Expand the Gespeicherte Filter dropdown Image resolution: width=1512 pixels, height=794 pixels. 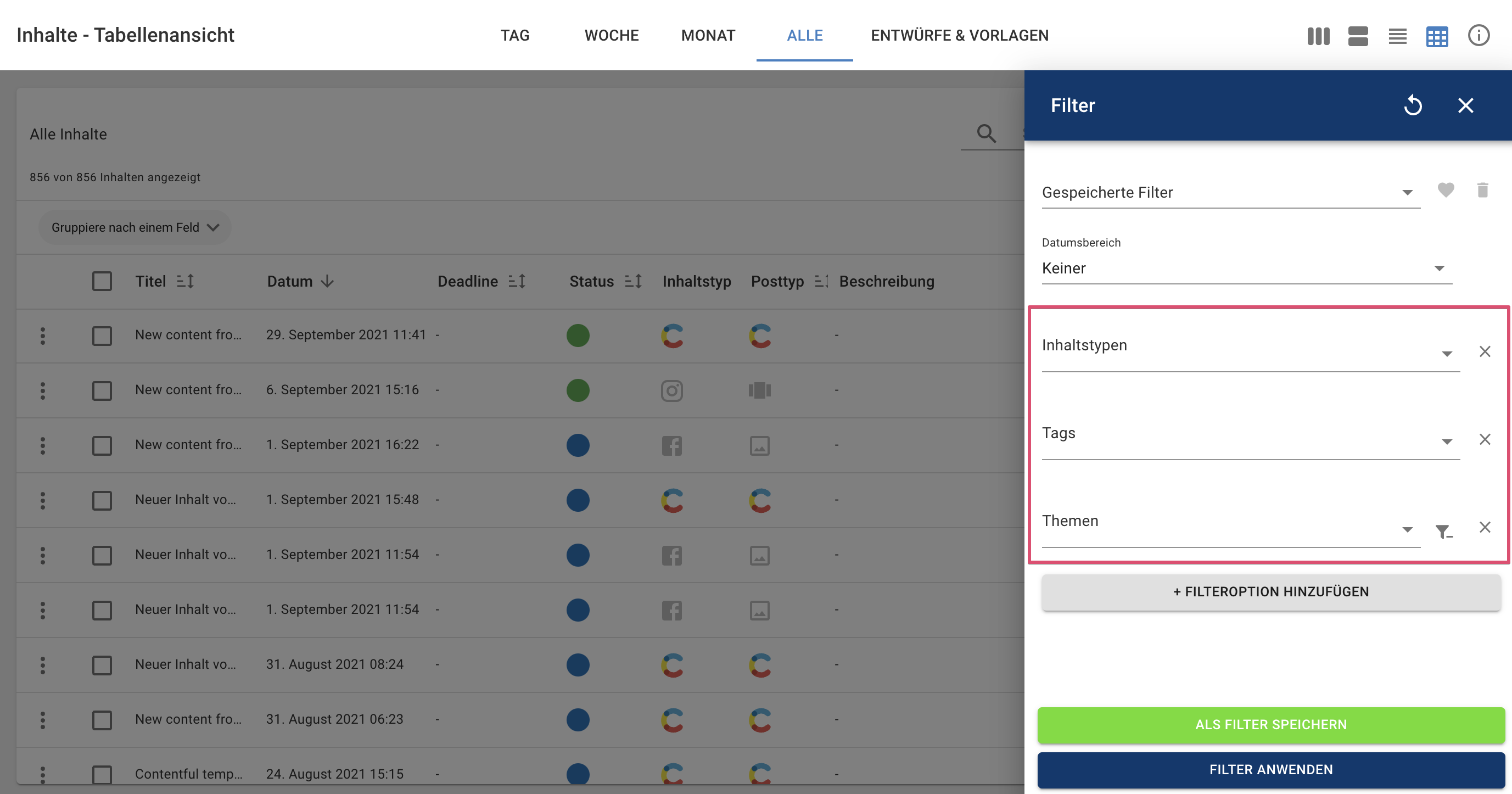pos(1231,193)
